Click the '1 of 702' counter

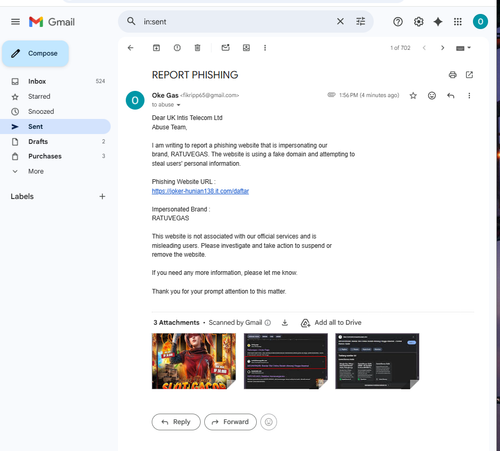tap(400, 48)
